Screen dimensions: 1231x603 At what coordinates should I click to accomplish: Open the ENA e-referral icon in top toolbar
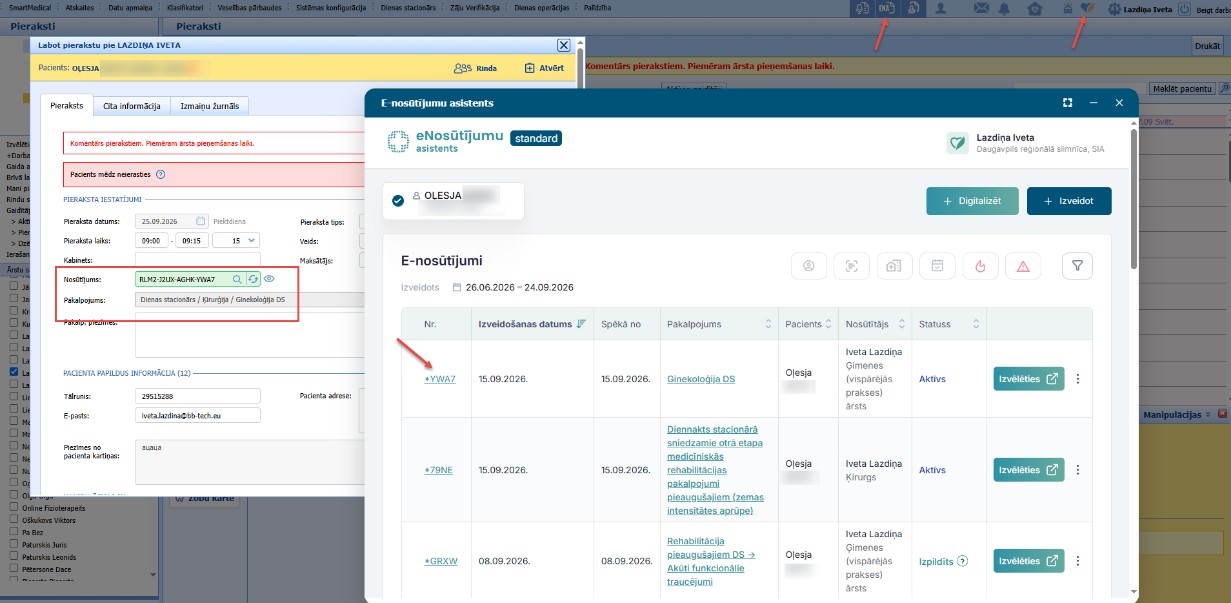pos(886,8)
